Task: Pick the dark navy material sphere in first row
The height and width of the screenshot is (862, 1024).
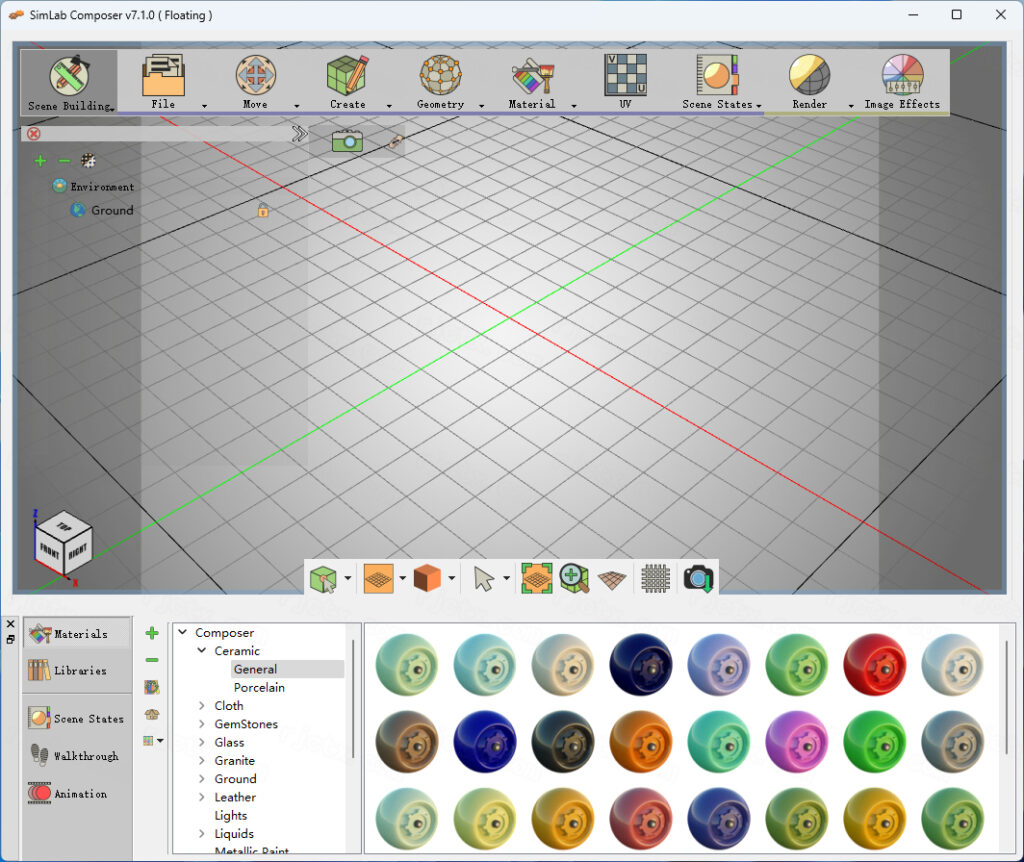Action: (641, 665)
